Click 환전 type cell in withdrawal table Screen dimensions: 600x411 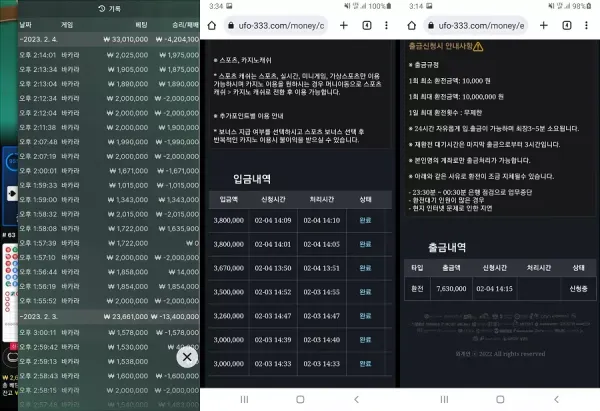click(x=417, y=289)
